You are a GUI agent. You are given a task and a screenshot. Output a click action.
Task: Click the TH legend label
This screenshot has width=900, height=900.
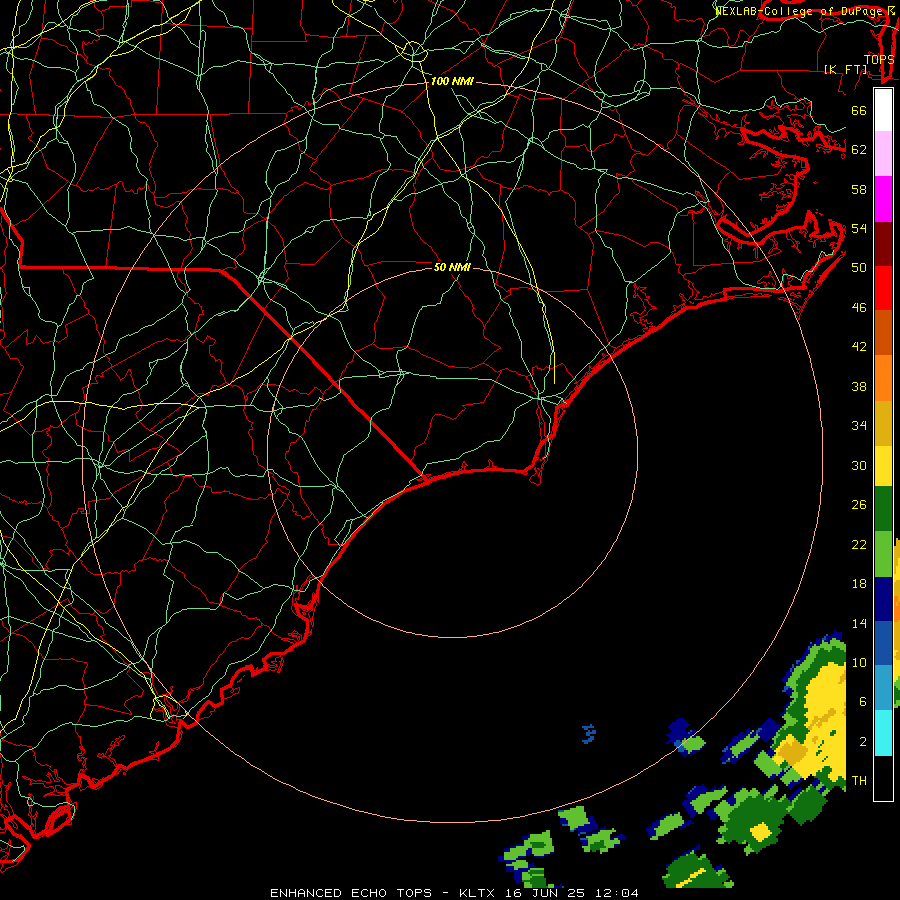pos(859,781)
